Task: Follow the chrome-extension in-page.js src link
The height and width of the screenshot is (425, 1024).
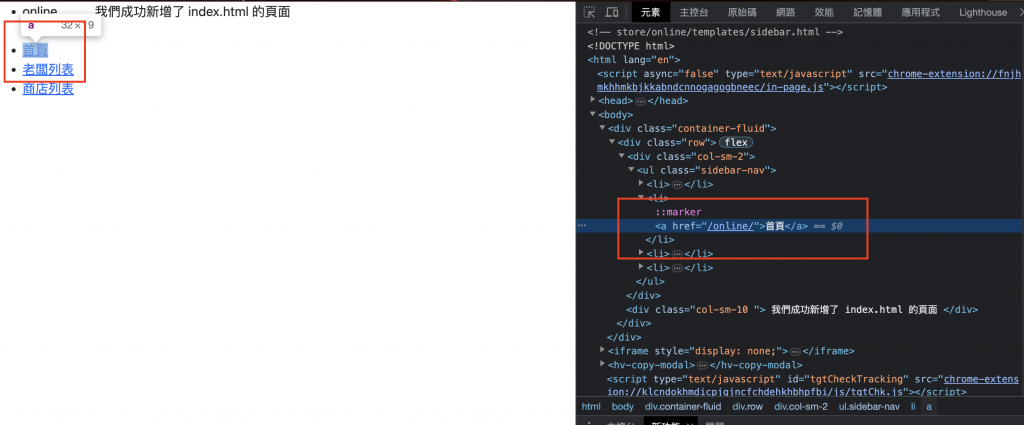Action: (808, 80)
